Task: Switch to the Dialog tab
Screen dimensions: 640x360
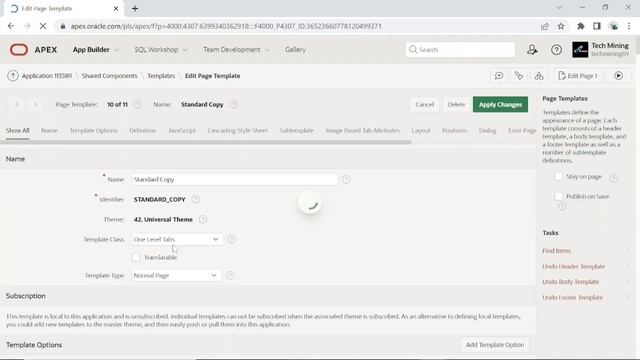Action: pos(487,131)
